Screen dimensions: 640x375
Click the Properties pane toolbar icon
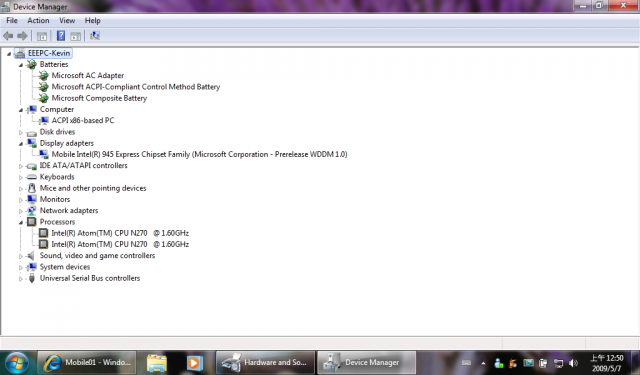[x=76, y=36]
